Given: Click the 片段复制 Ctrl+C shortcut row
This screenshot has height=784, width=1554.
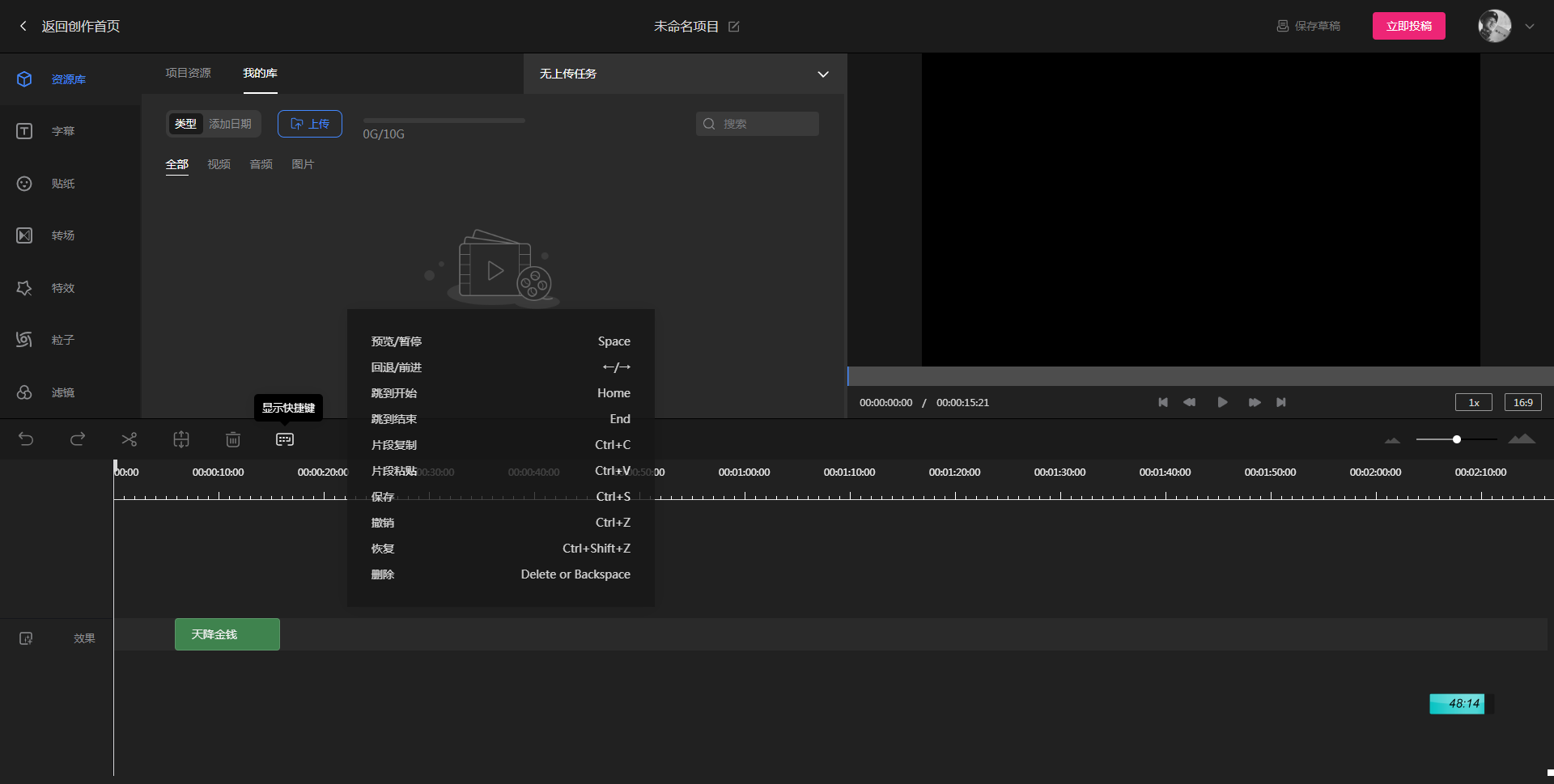Looking at the screenshot, I should pyautogui.click(x=501, y=445).
